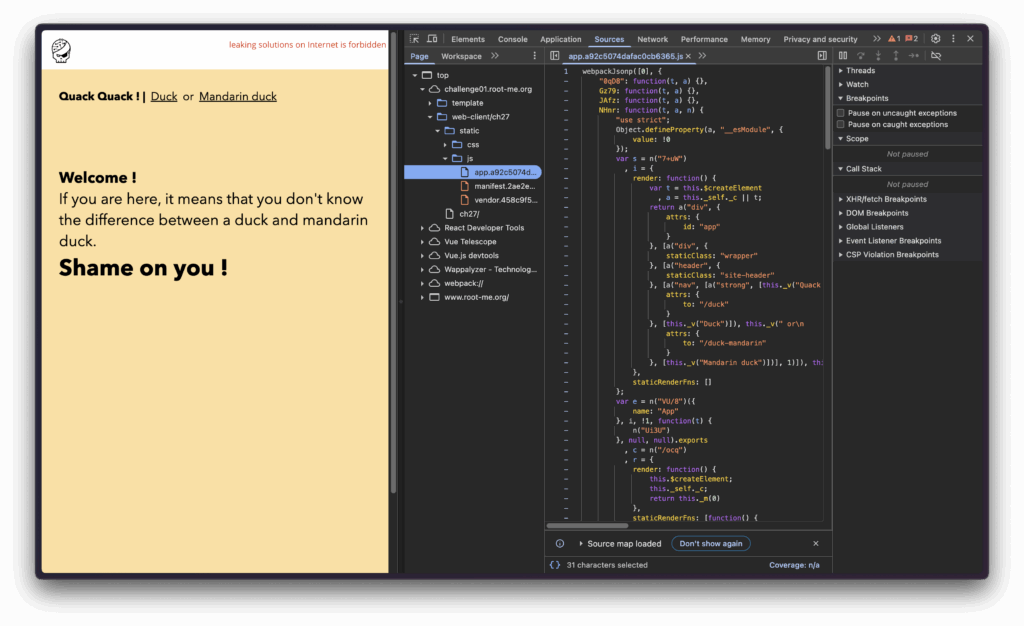The height and width of the screenshot is (626, 1024).
Task: Open DevTools settings gear
Action: coord(936,39)
